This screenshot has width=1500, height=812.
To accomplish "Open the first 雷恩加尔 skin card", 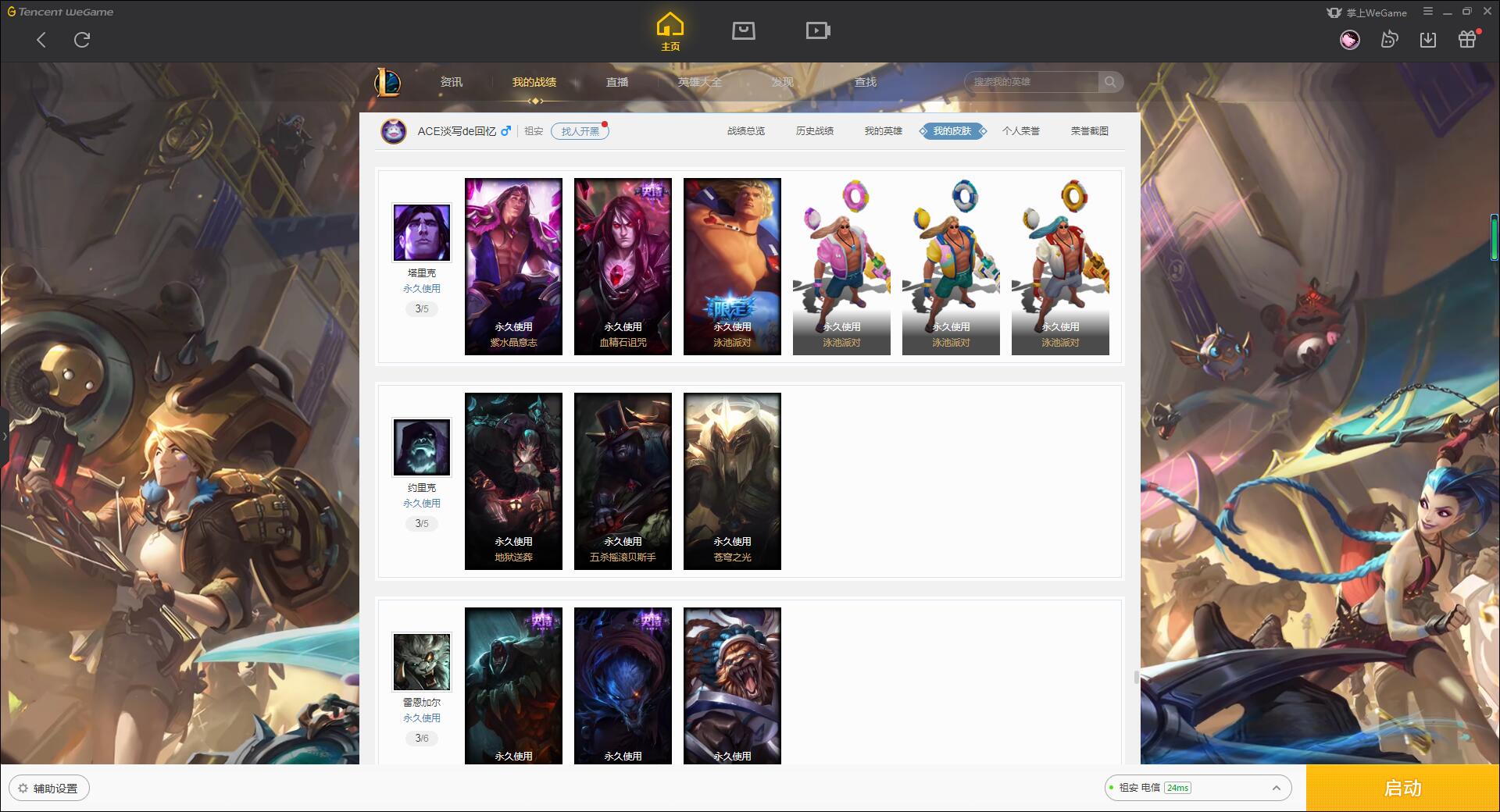I will (x=513, y=686).
